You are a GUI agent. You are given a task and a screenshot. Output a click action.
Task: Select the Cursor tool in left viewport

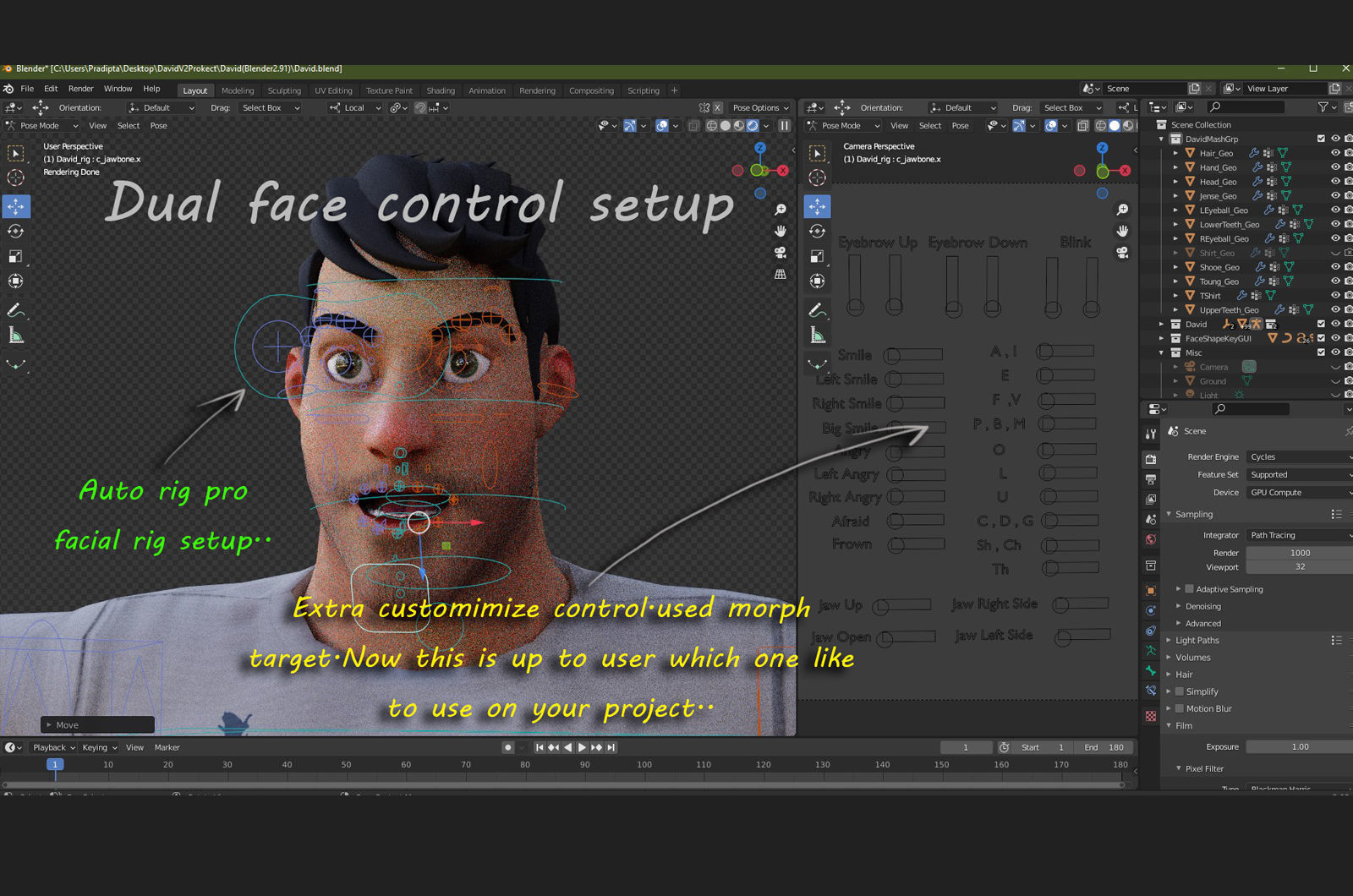point(15,178)
